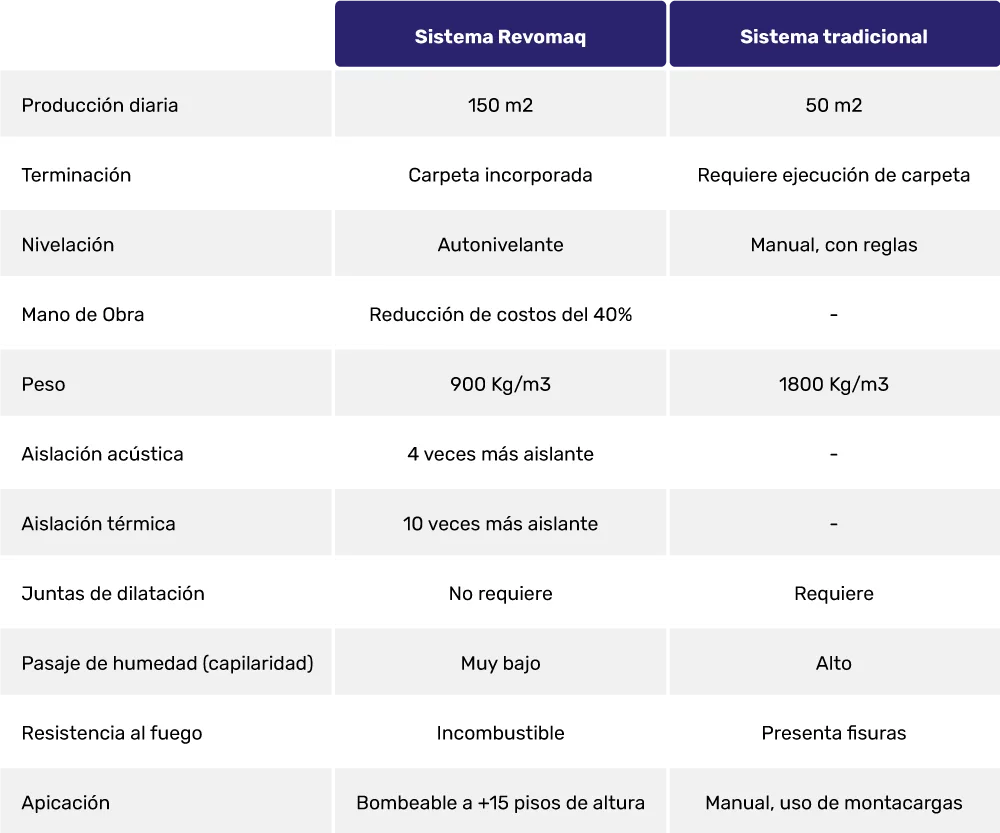Click the Juntas de dilatación row label
This screenshot has height=833, width=1000.
113,594
